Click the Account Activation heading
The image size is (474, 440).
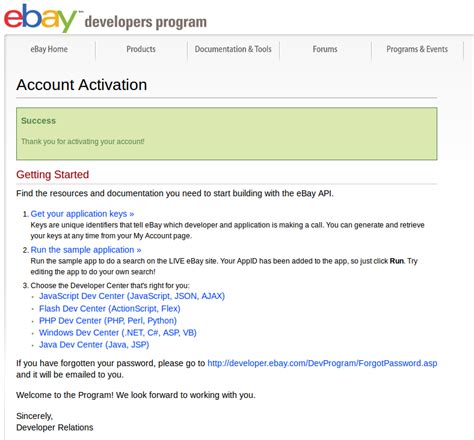coord(82,85)
